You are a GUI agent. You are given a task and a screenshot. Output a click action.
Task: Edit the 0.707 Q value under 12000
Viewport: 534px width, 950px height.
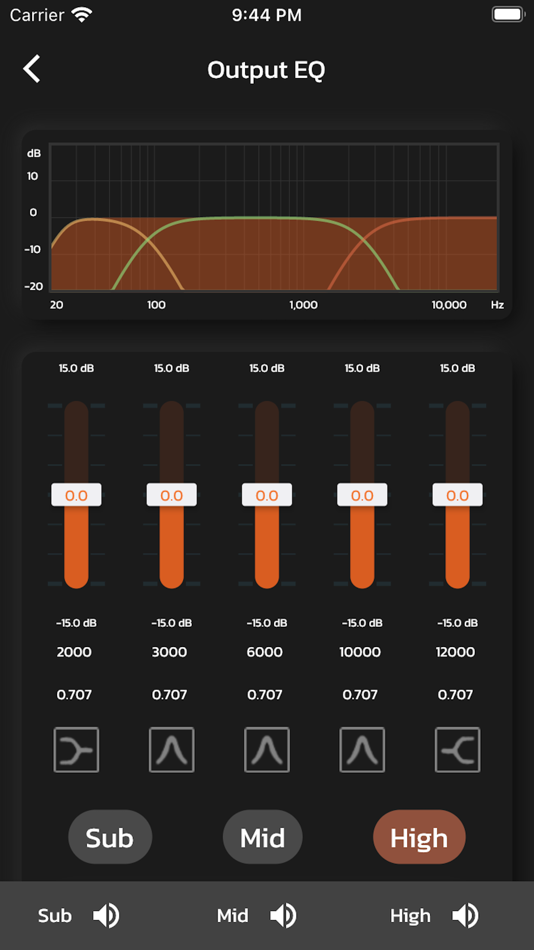click(455, 695)
